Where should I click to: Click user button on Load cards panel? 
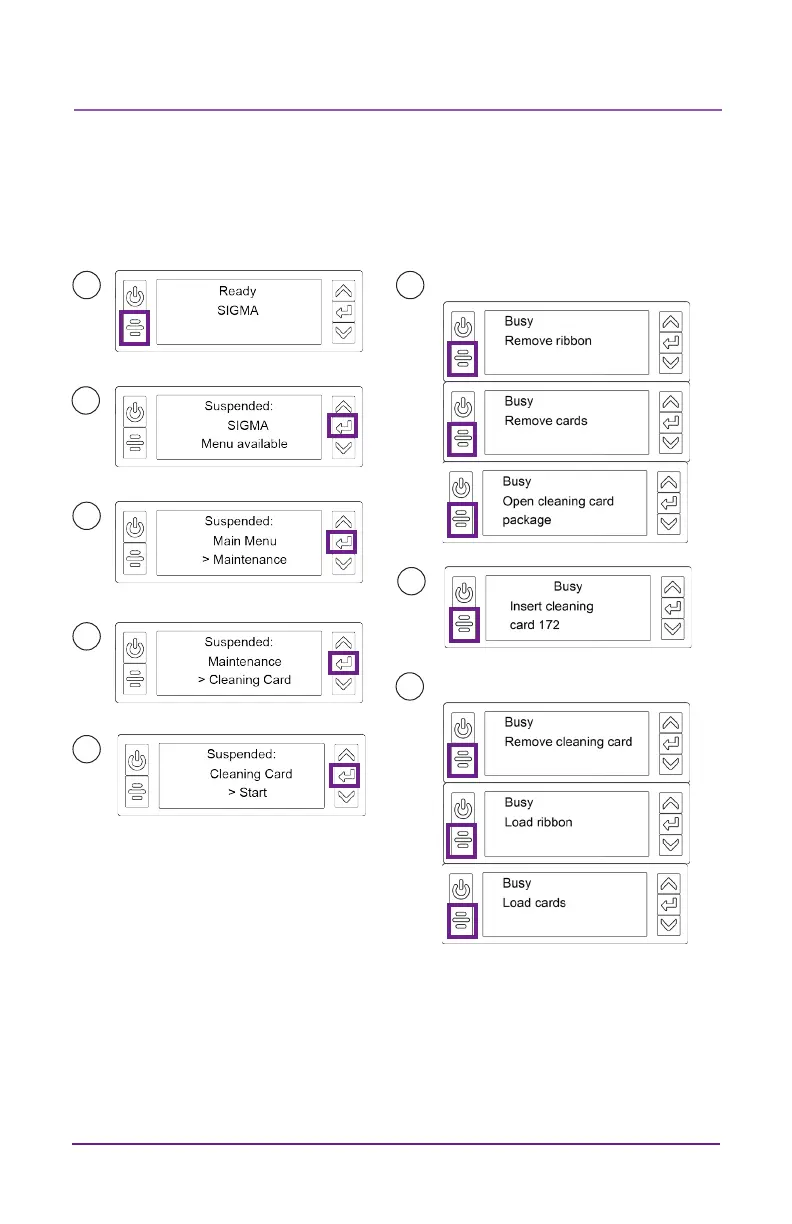[460, 921]
